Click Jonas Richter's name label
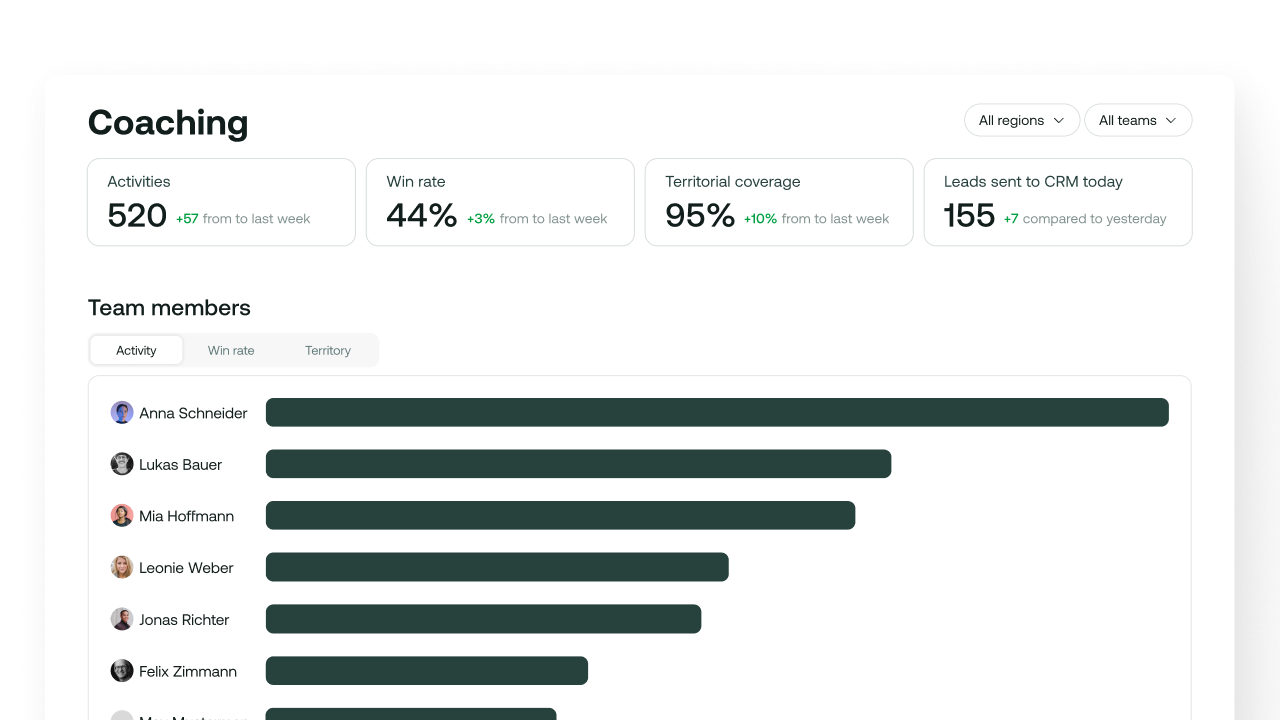The height and width of the screenshot is (720, 1280). (x=184, y=620)
